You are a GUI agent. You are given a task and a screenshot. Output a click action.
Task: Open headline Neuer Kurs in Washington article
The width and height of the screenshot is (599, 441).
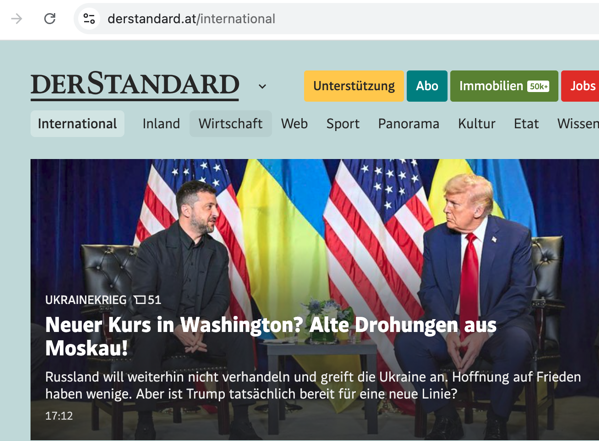click(x=271, y=337)
